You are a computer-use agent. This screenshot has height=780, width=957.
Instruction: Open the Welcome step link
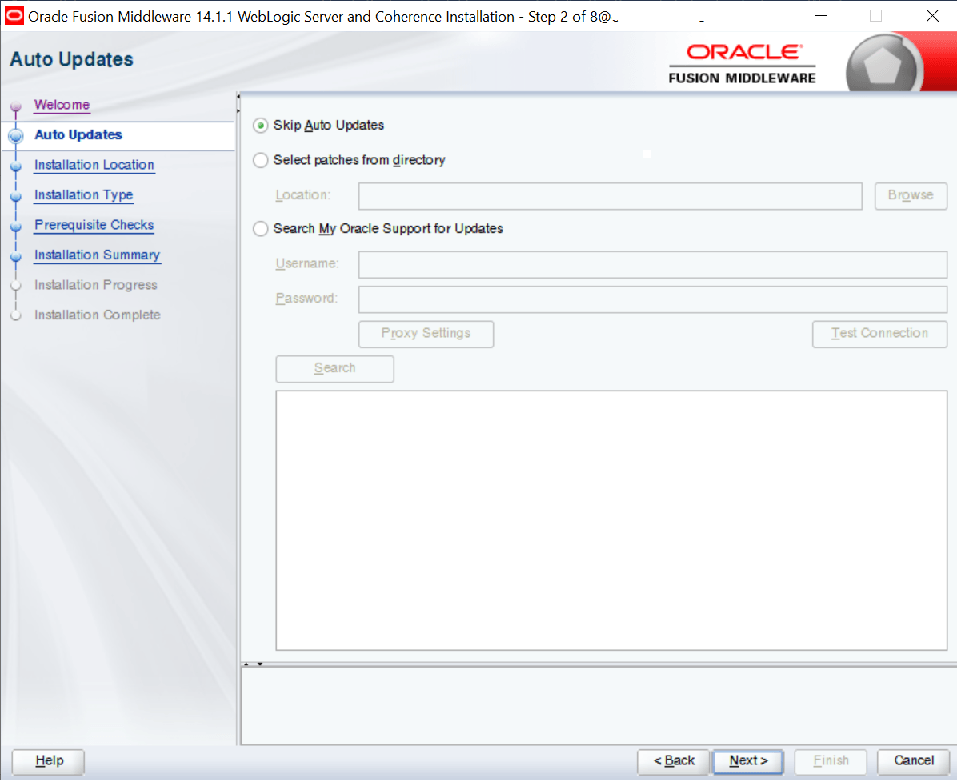61,104
